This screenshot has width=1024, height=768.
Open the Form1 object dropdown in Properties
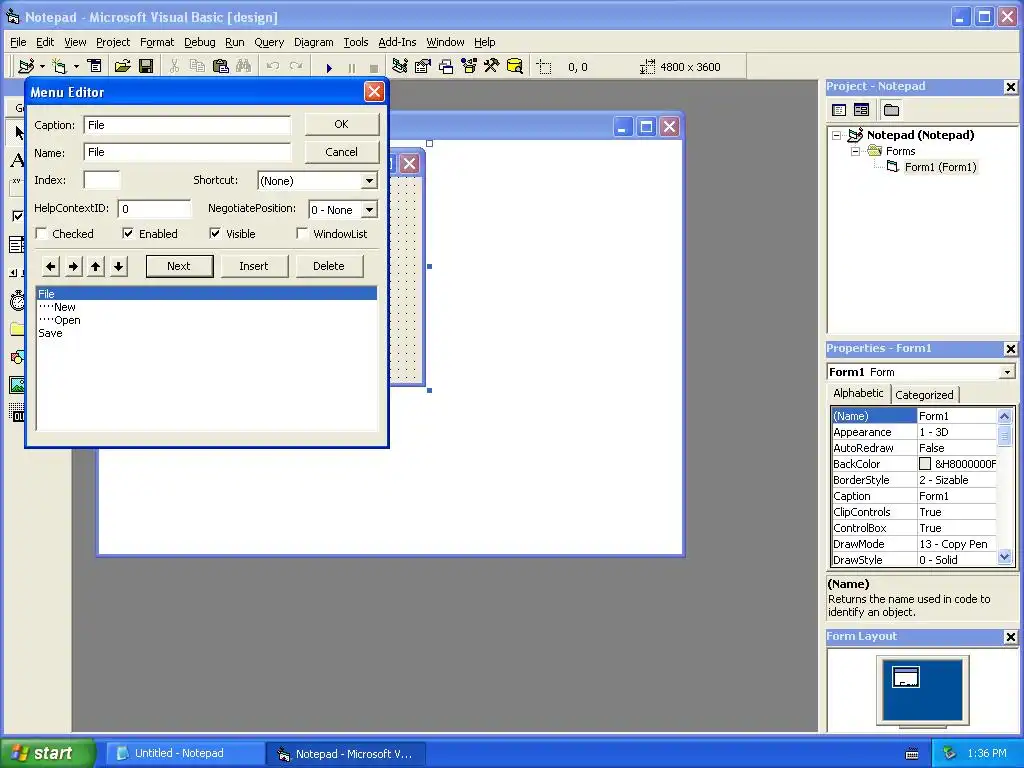coord(1007,372)
